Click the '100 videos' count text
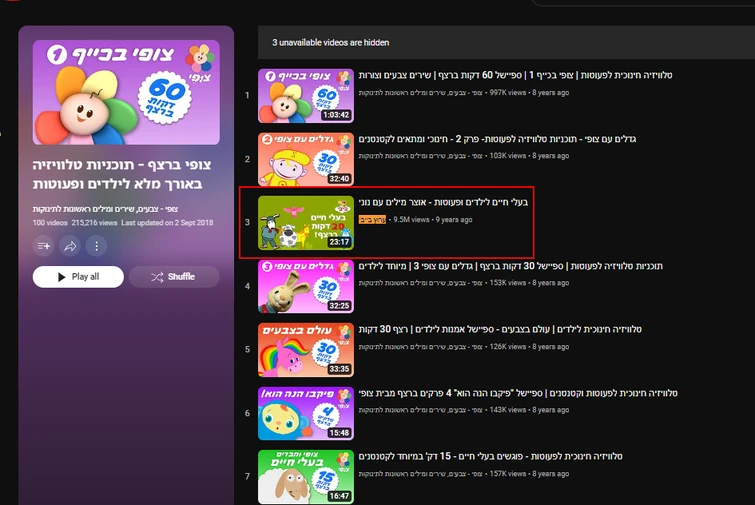 tap(50, 223)
